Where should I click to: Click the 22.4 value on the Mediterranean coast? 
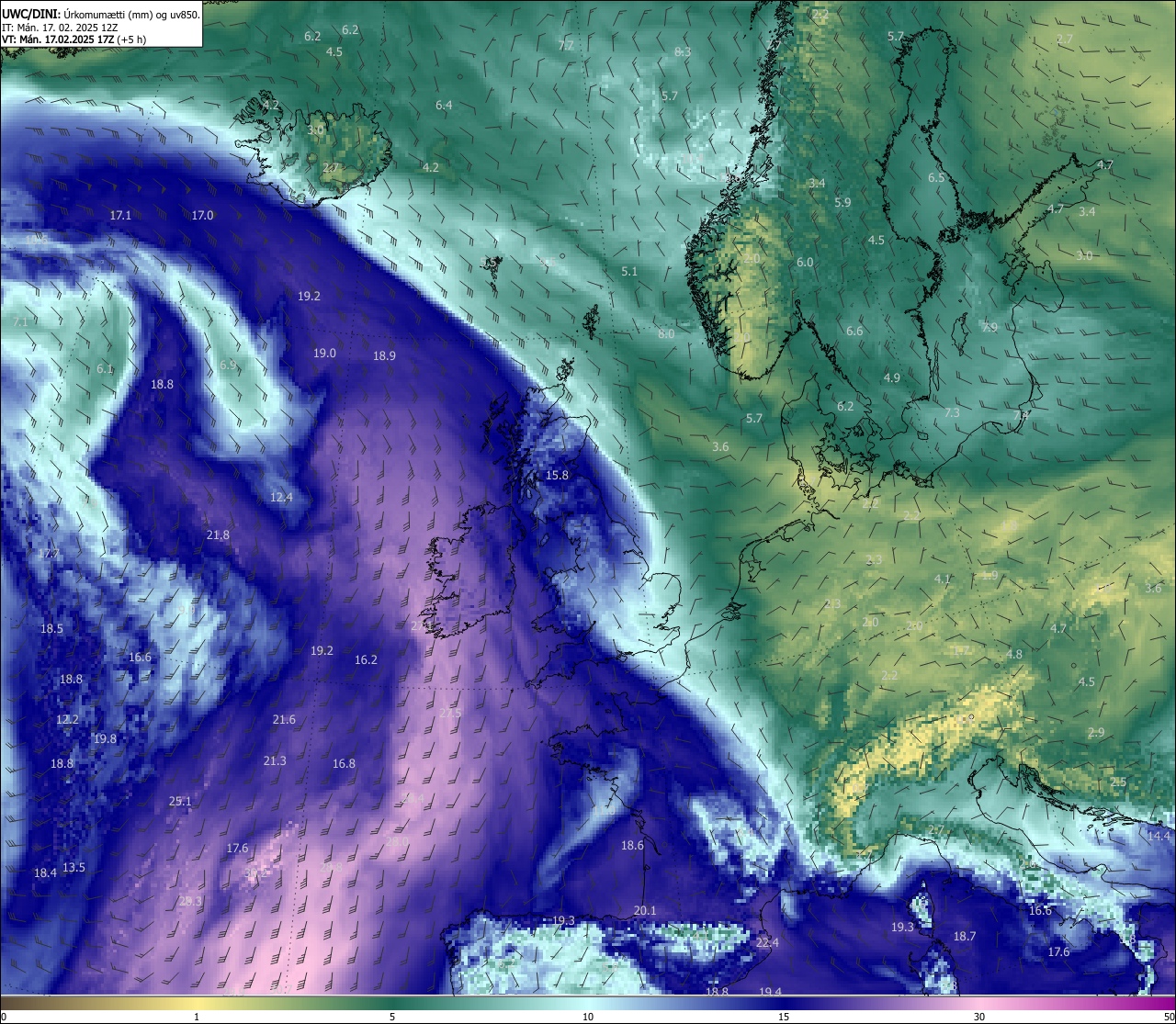767,942
